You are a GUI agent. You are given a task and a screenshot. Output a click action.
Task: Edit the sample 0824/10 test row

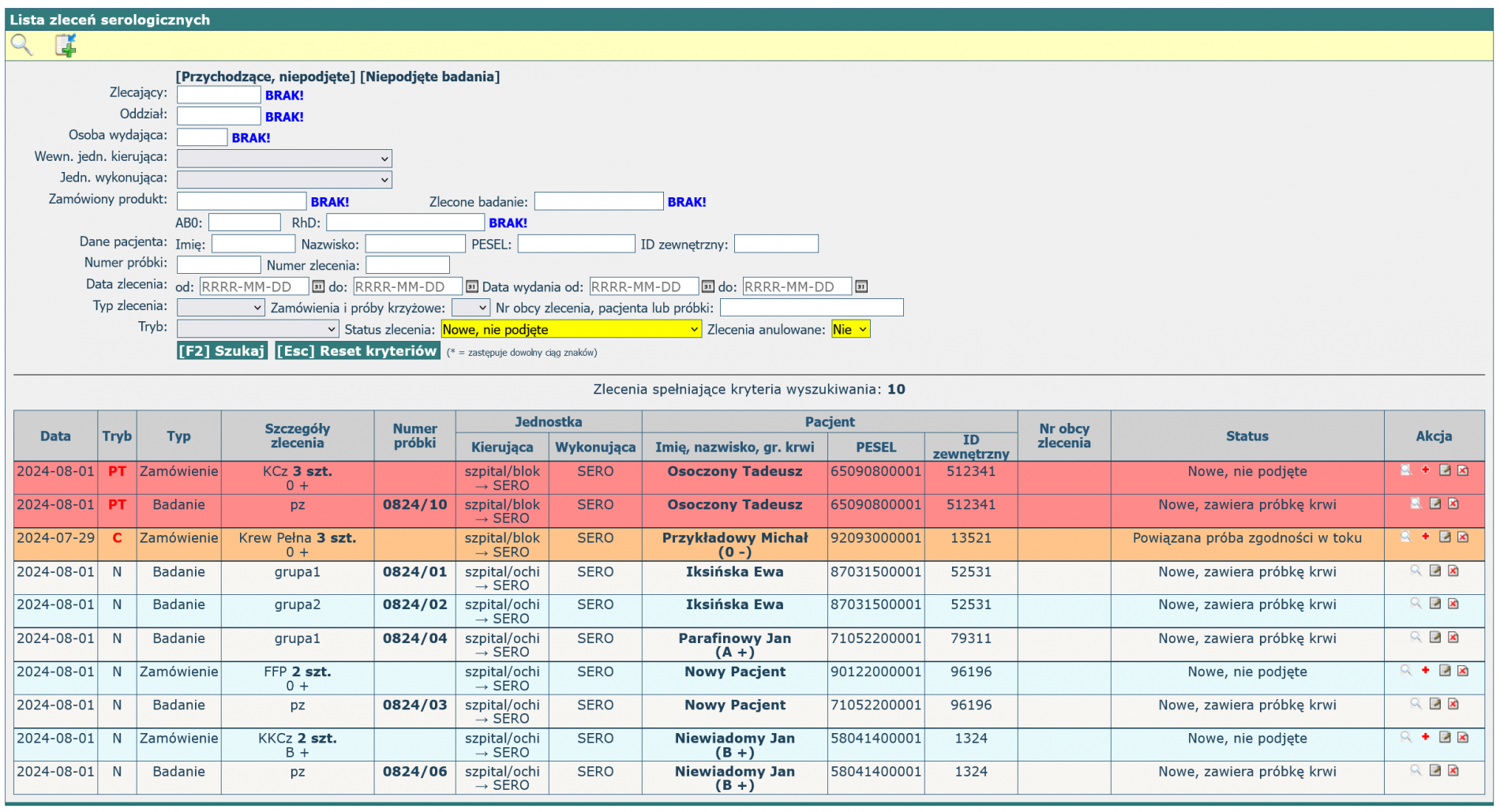1435,503
